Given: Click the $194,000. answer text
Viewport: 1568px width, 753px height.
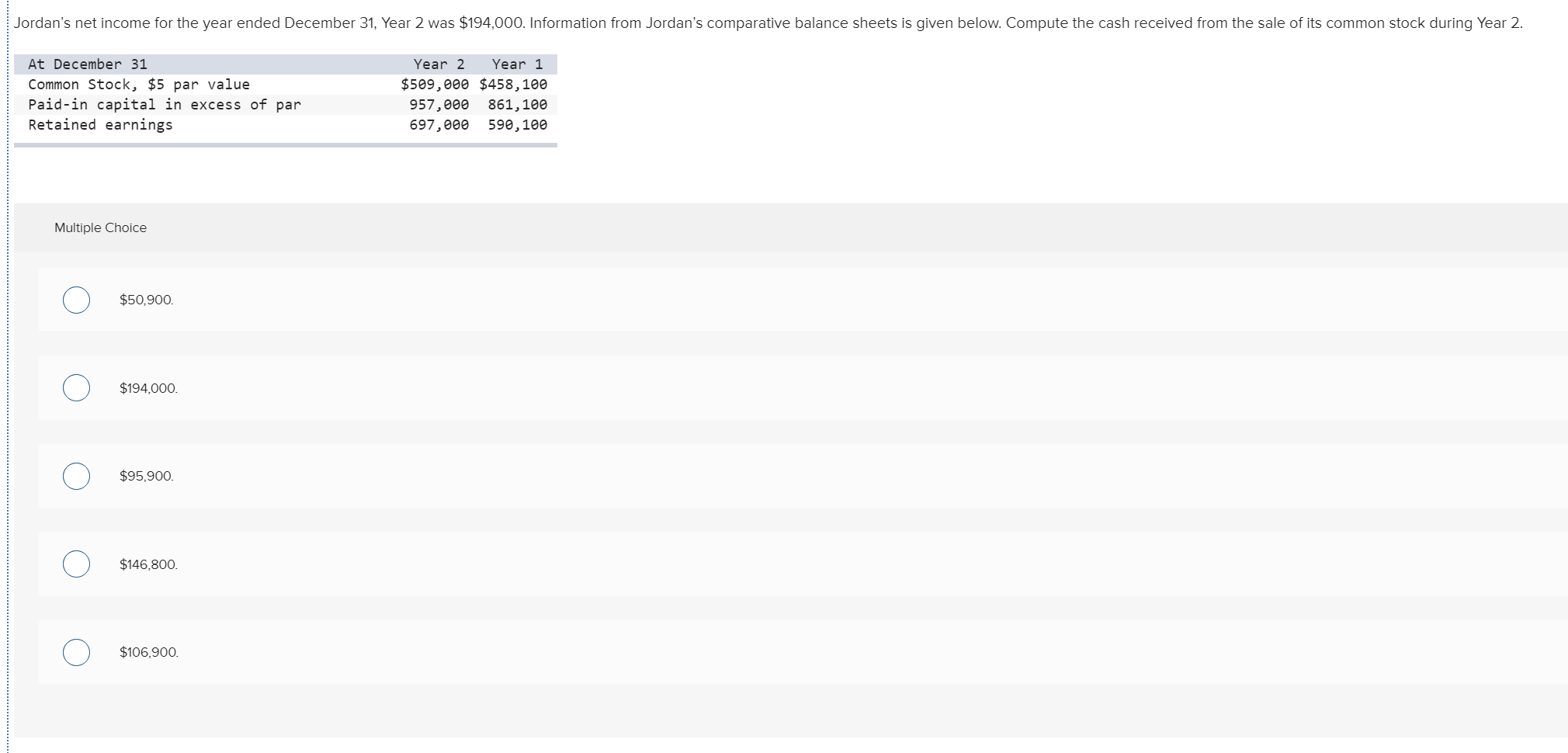Looking at the screenshot, I should [148, 388].
